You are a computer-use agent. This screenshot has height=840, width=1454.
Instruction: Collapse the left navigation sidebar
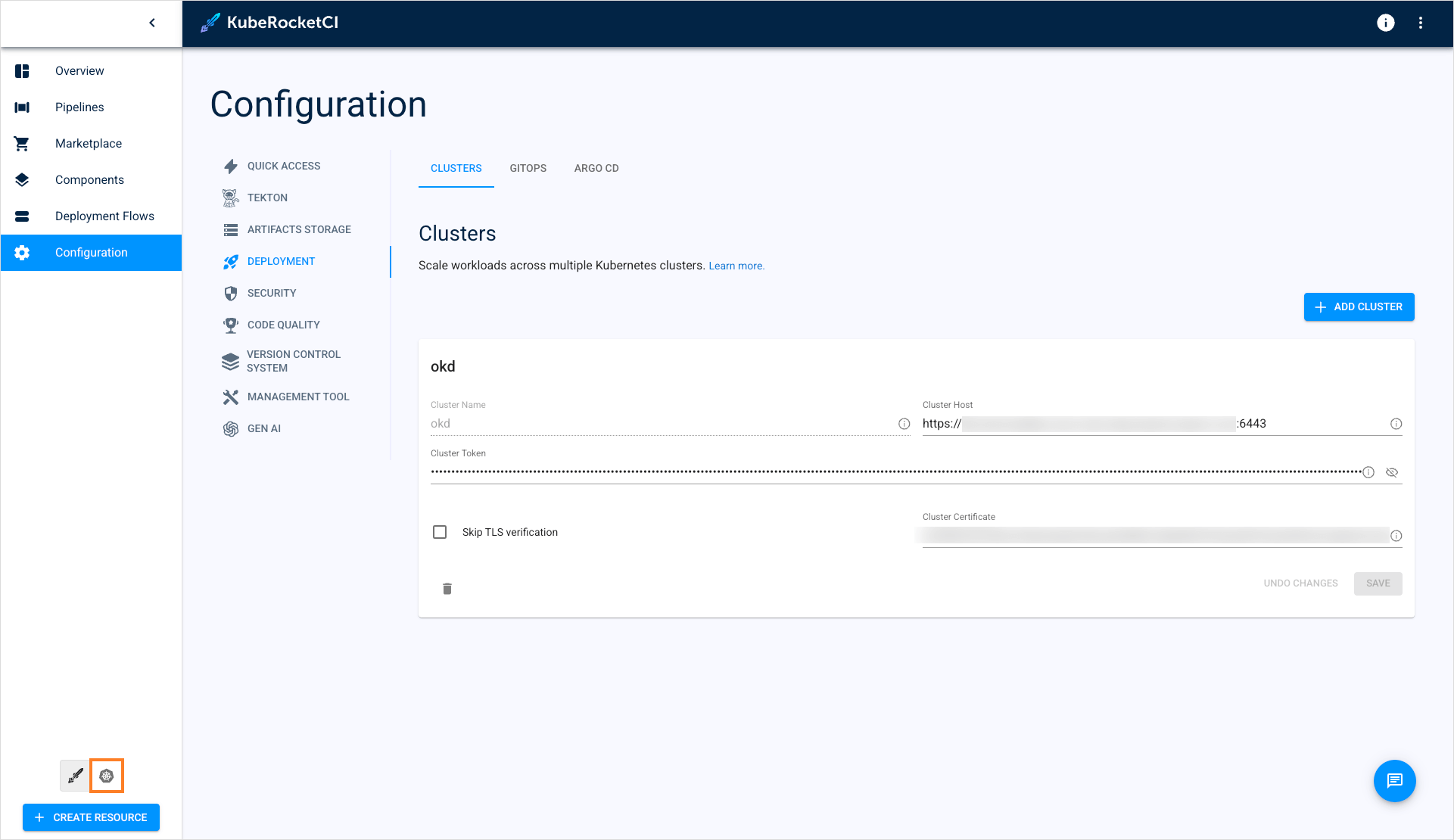pos(152,23)
